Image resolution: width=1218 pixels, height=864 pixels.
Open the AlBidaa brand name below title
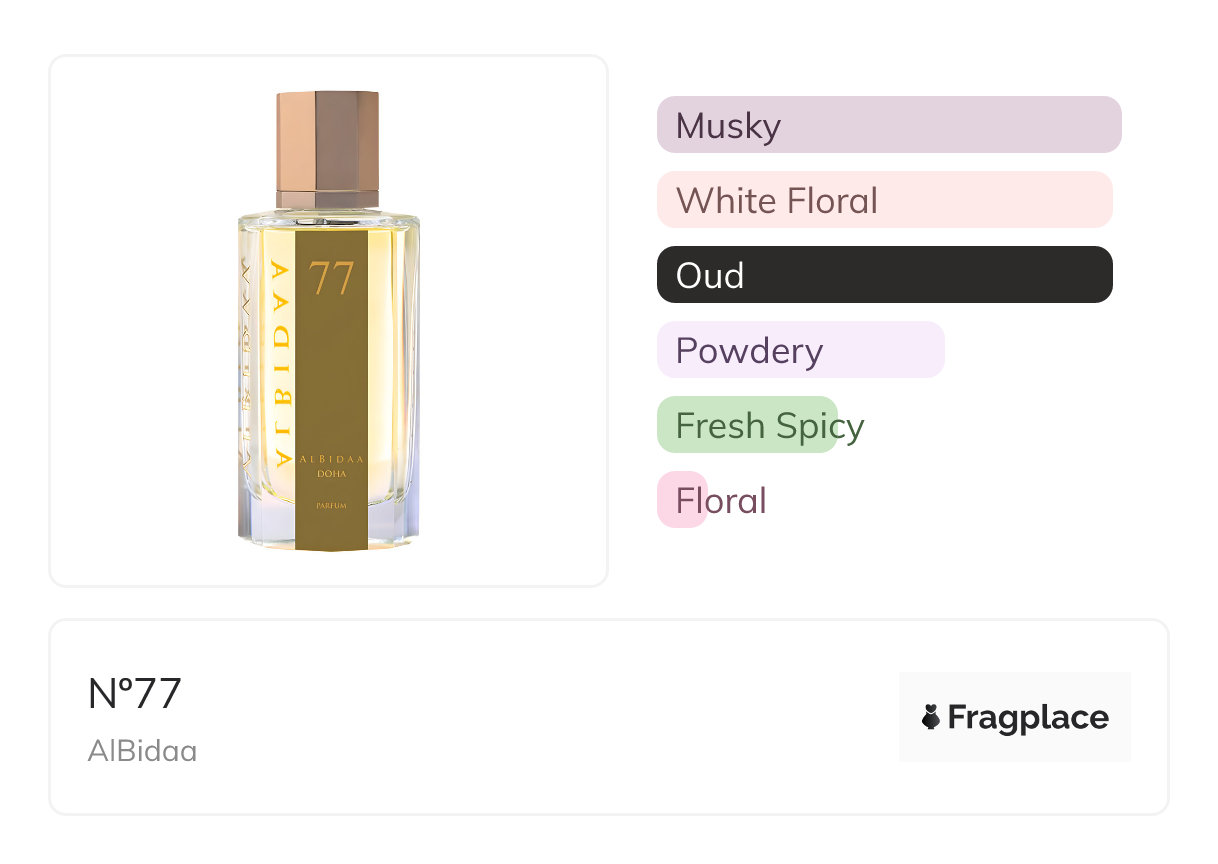click(x=142, y=751)
